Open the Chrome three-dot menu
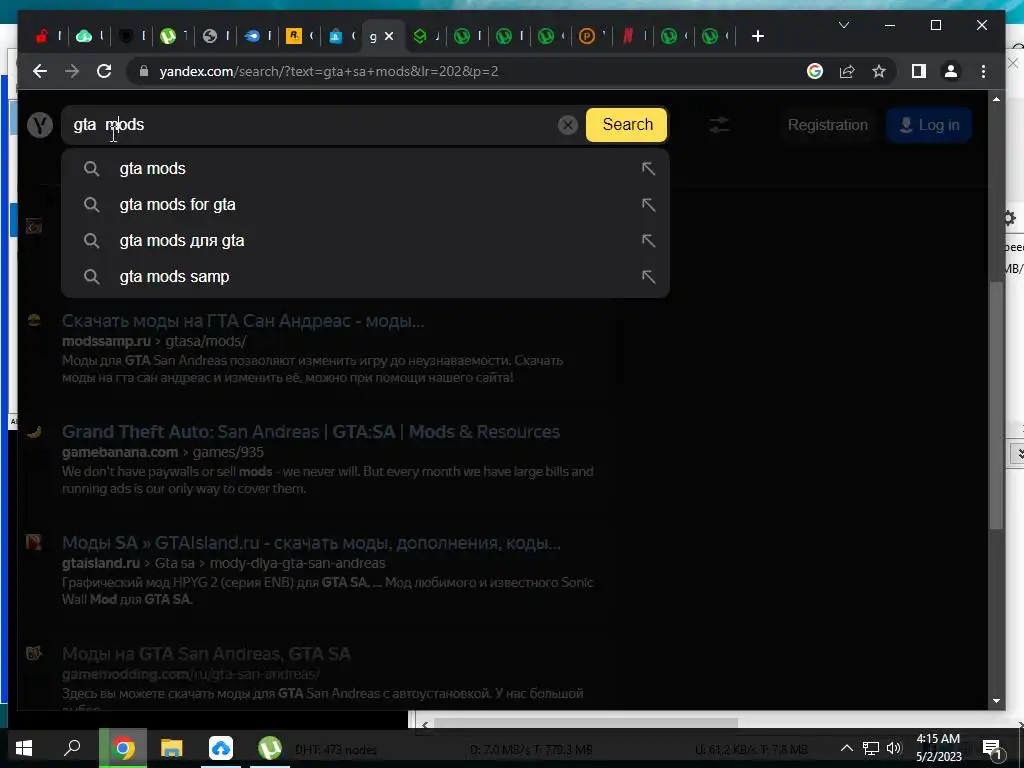Screen dimensions: 1024x768 point(984,71)
